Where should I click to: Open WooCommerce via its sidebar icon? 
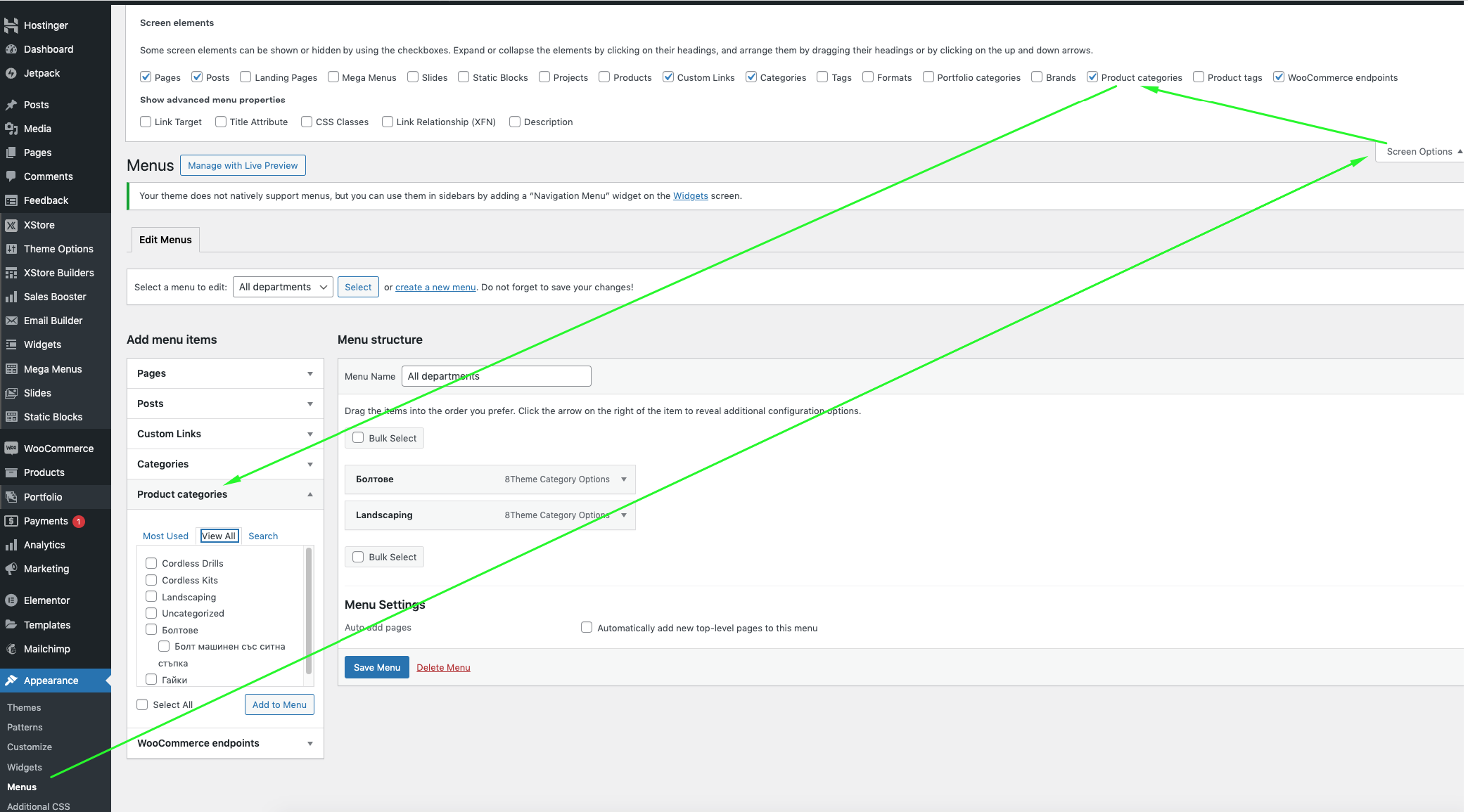click(x=11, y=449)
